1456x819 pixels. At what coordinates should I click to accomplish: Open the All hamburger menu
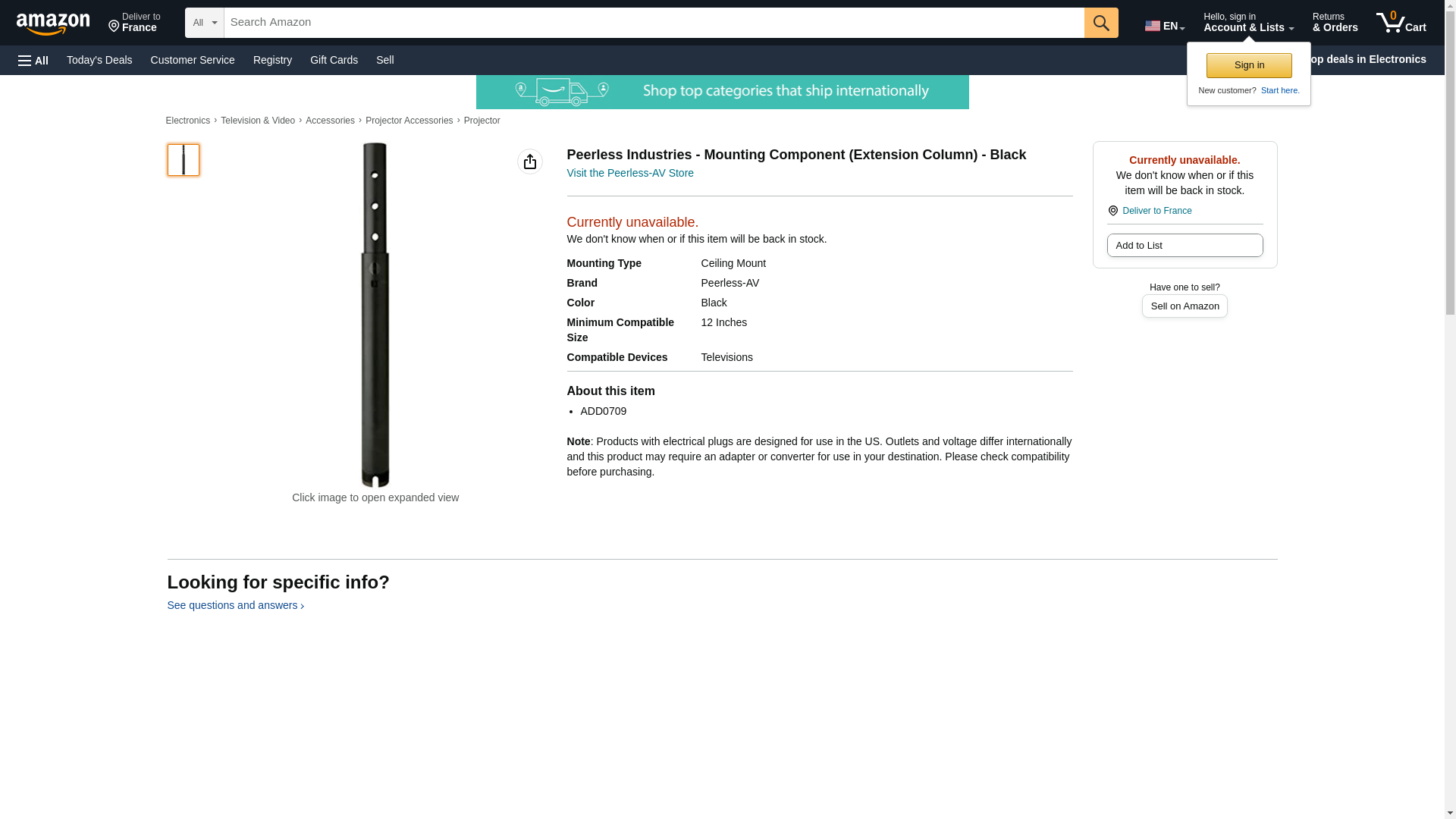click(x=33, y=60)
